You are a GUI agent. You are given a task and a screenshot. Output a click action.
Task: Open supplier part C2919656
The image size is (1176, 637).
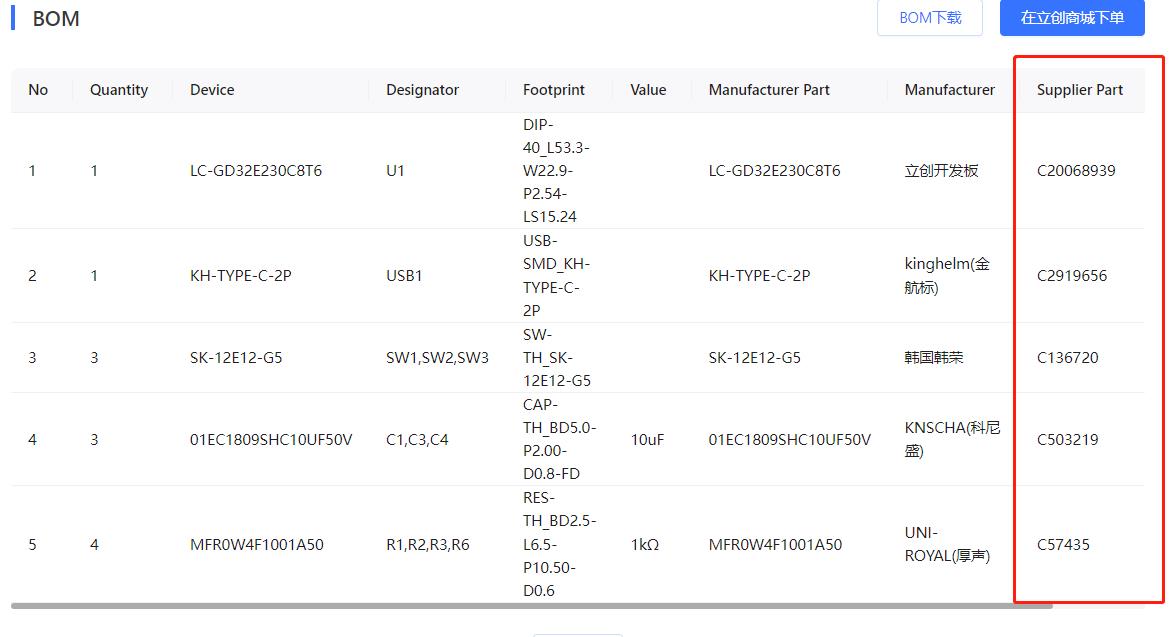[1072, 276]
